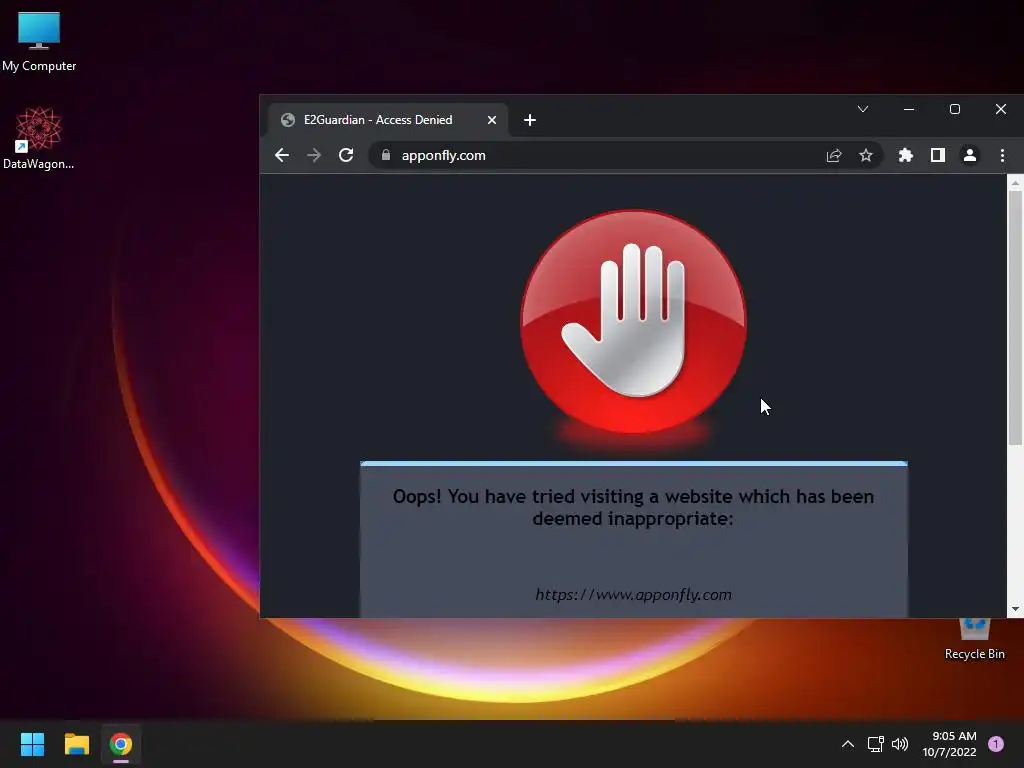Click the scrollbar up arrow

(1015, 184)
